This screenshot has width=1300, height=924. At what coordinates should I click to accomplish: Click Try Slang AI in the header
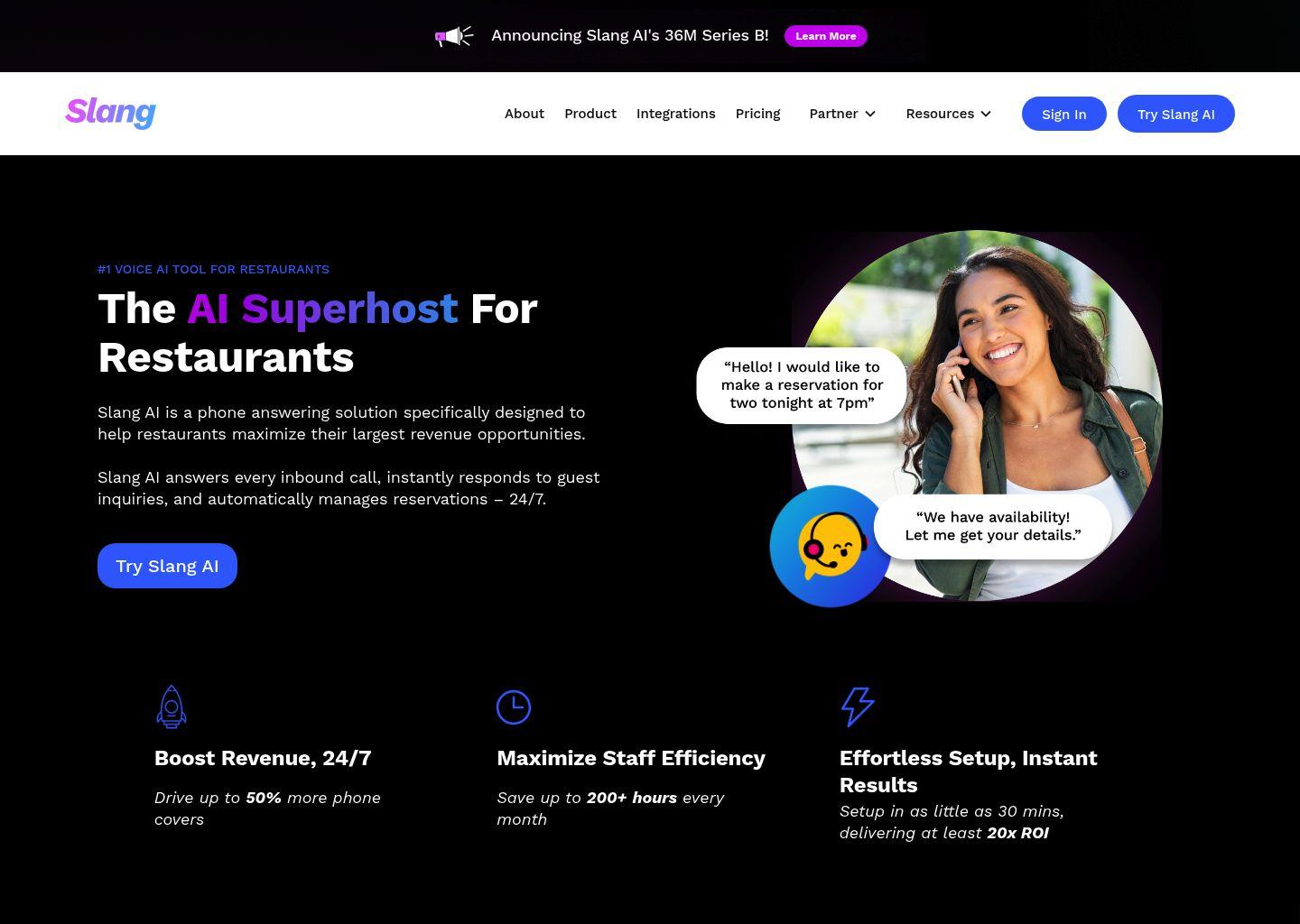(x=1176, y=114)
